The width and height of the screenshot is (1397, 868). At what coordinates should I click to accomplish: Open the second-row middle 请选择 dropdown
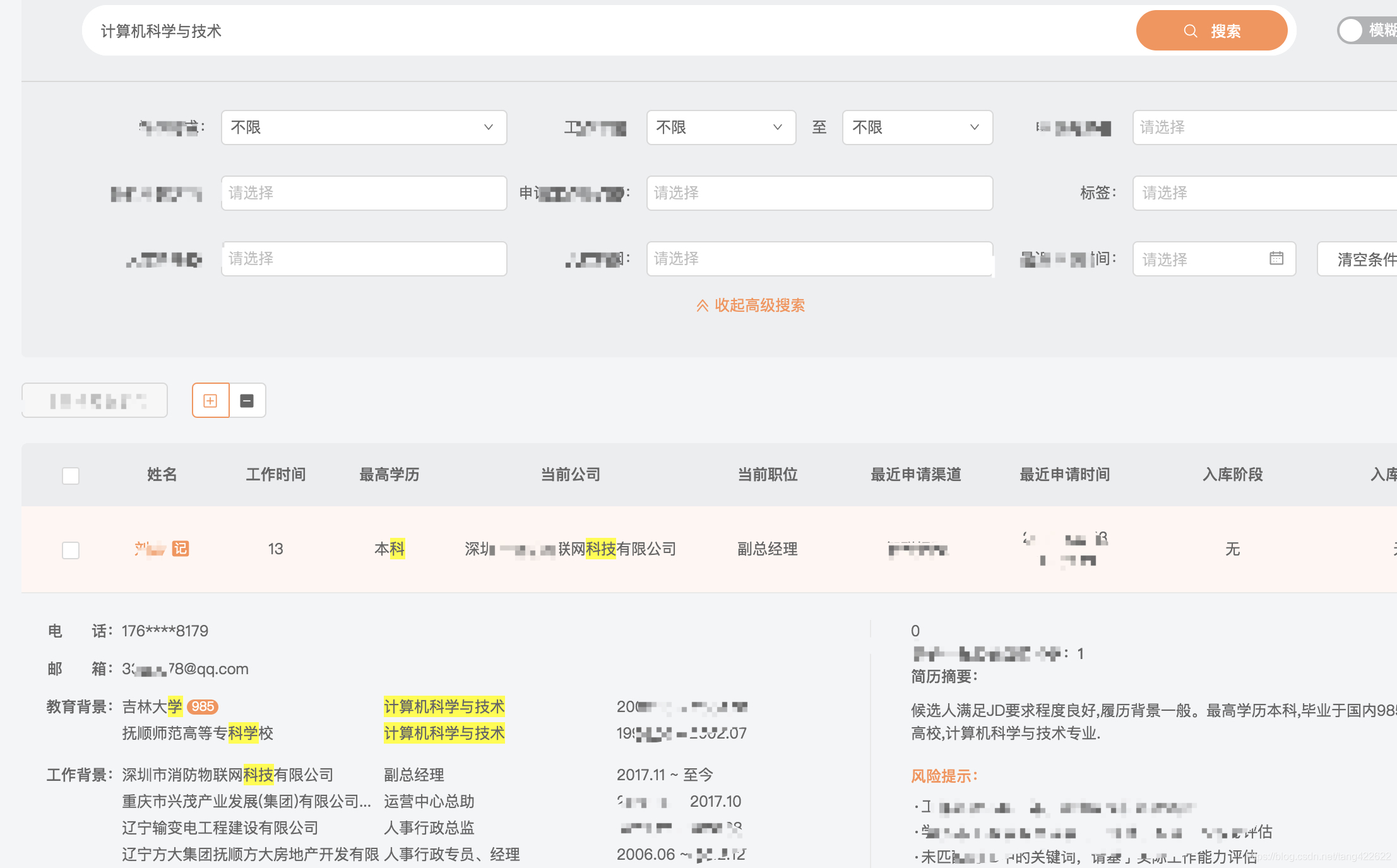point(819,193)
